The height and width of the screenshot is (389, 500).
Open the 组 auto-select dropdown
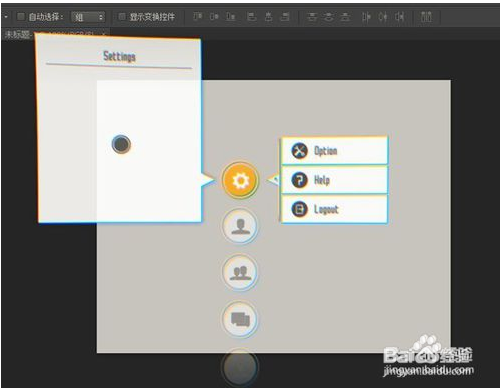click(x=88, y=17)
